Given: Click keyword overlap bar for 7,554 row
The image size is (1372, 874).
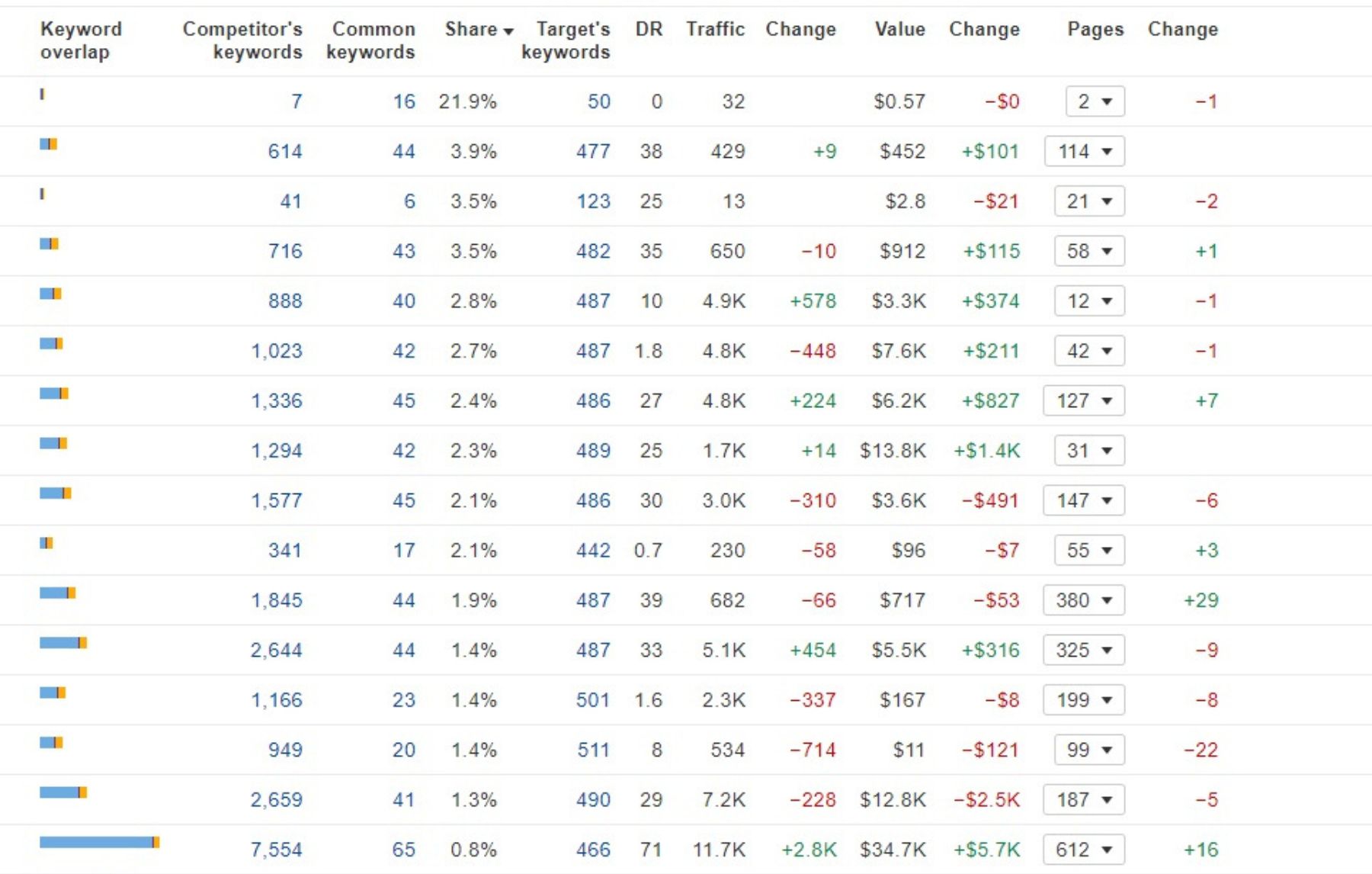Looking at the screenshot, I should tap(100, 842).
